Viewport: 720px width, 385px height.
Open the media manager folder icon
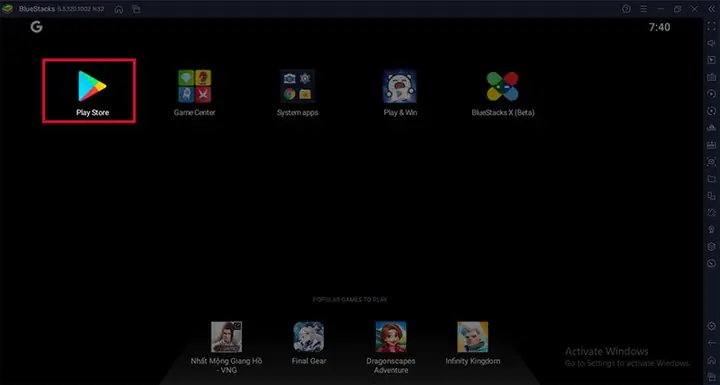[x=711, y=179]
